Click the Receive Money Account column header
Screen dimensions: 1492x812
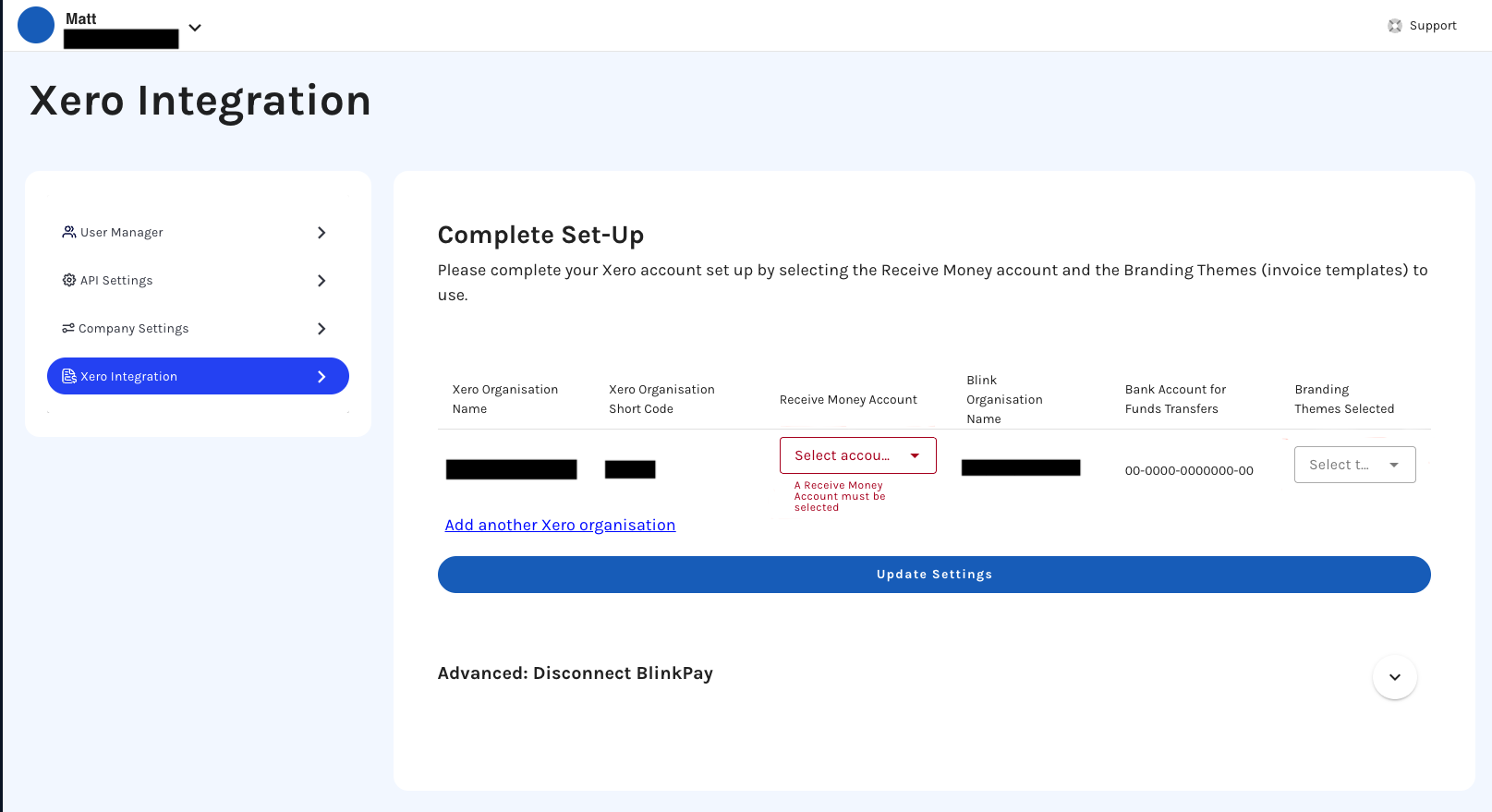point(848,400)
